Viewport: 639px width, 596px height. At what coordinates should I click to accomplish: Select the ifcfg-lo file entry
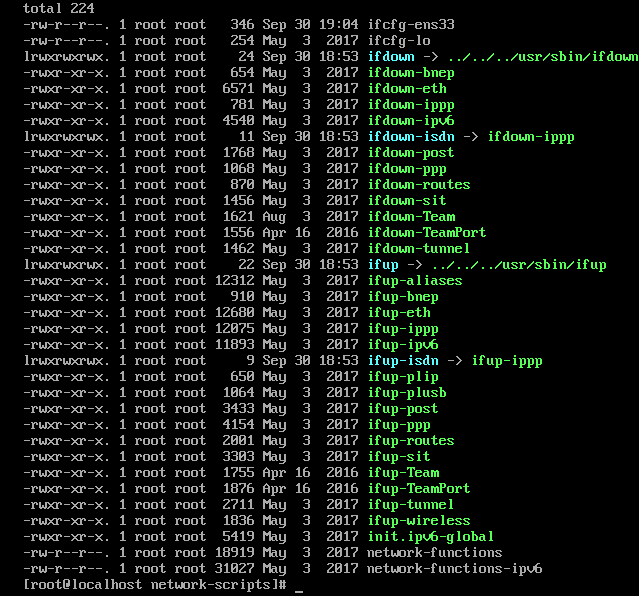click(399, 41)
